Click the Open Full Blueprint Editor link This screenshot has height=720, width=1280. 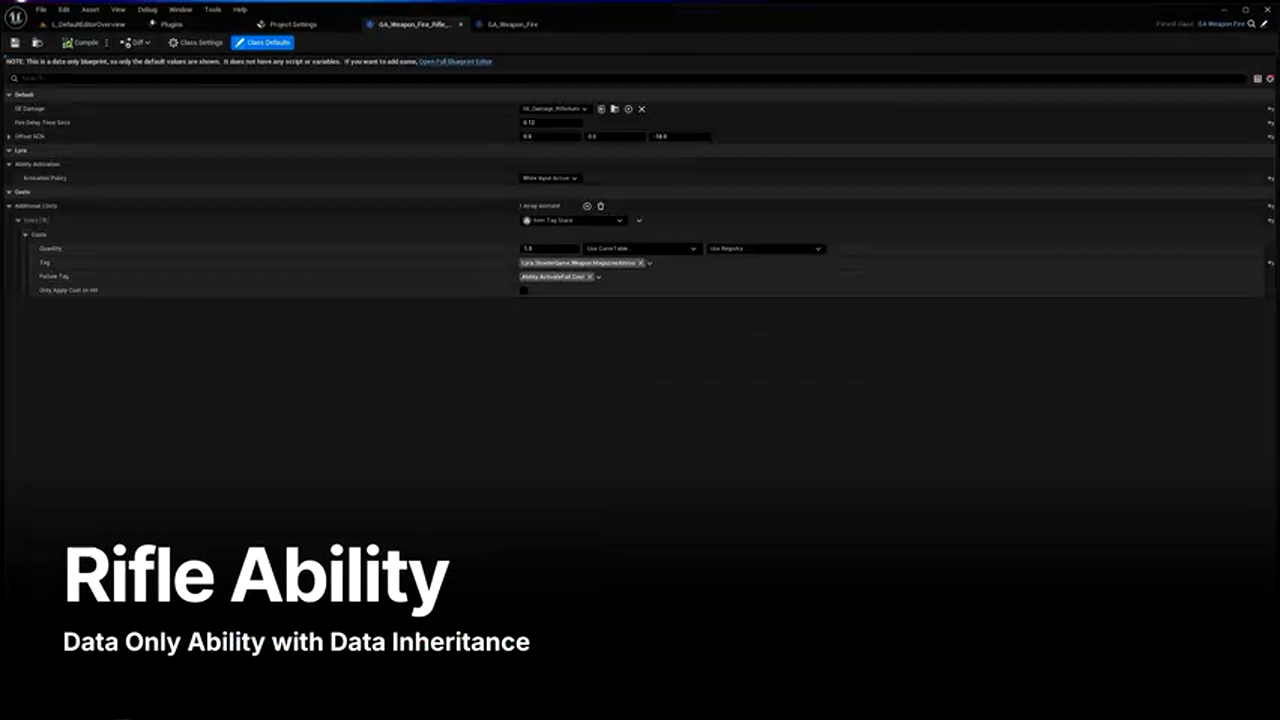point(455,62)
